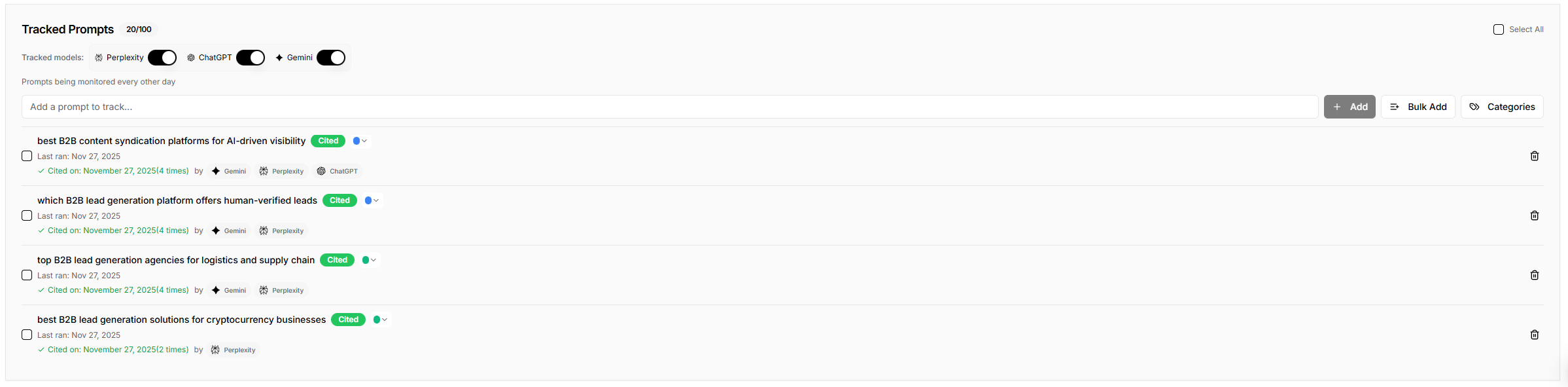Viewport: 1568px width, 387px height.
Task: Click the Bulk Add button
Action: tap(1418, 107)
